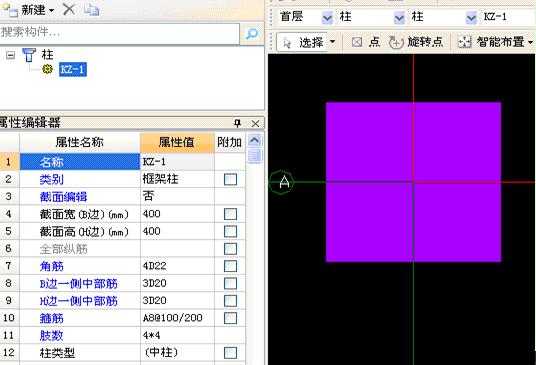The width and height of the screenshot is (536, 365).
Task: Click the 选择 tool button
Action: pyautogui.click(x=303, y=42)
